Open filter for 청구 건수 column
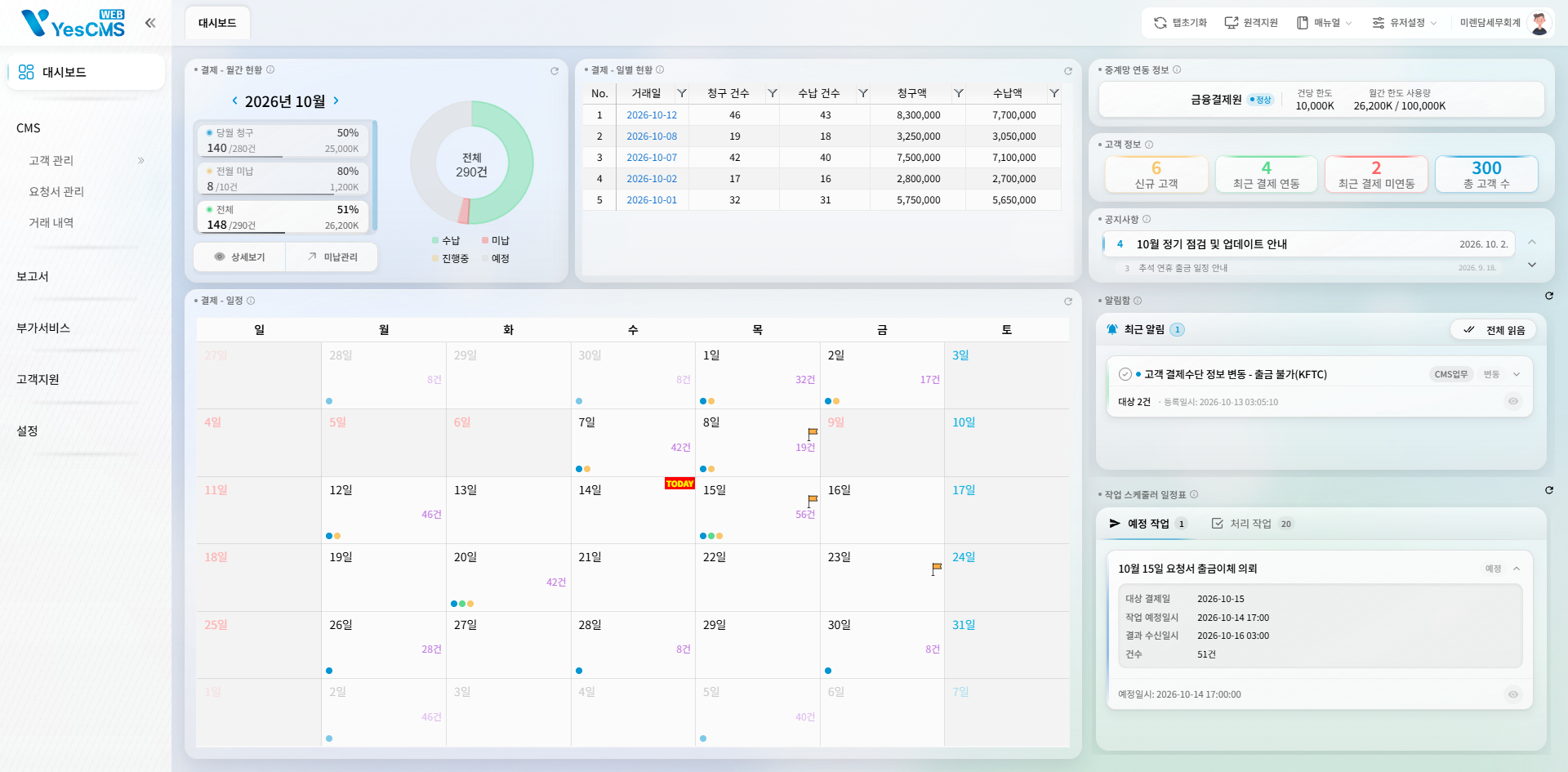The image size is (1568, 772). [772, 93]
